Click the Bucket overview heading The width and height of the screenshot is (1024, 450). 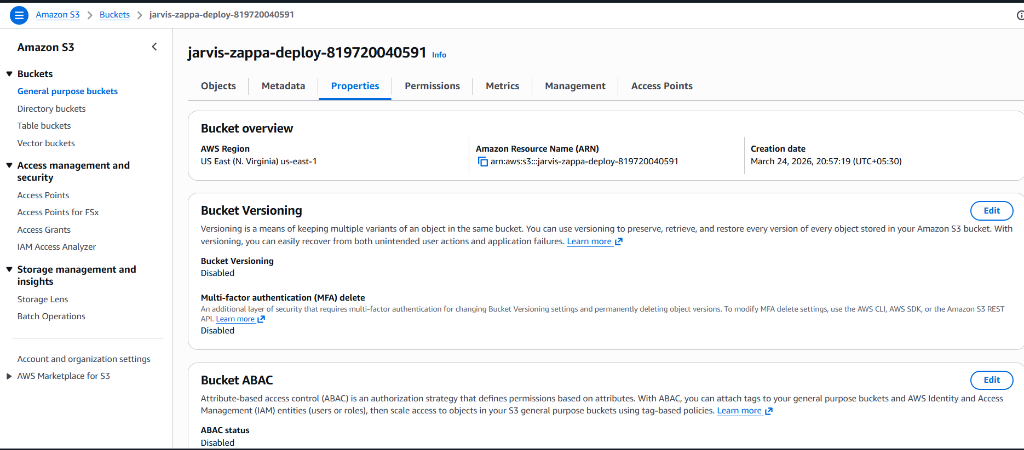(247, 129)
